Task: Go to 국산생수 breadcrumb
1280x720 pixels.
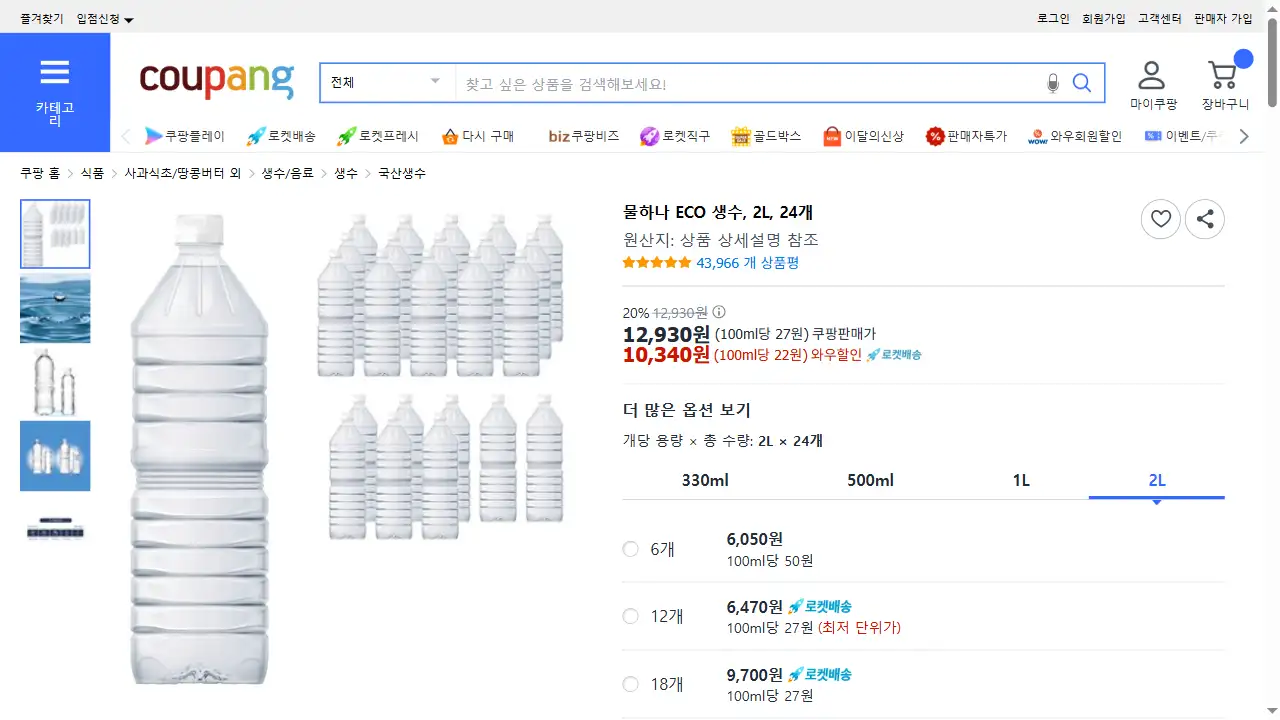Action: (402, 173)
